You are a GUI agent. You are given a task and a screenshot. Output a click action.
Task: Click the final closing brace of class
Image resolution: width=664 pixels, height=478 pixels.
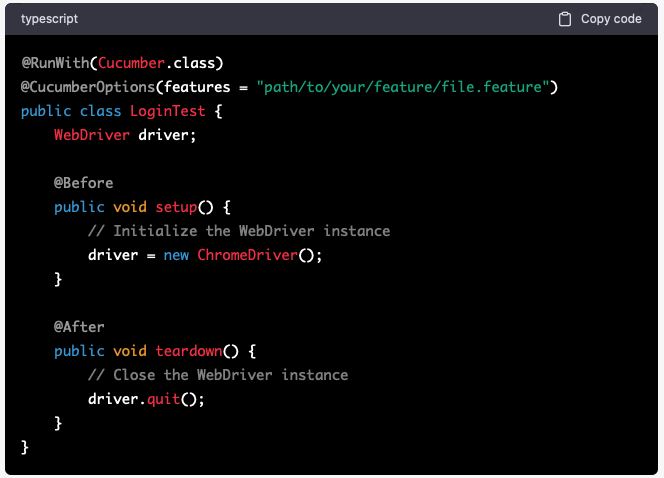(x=25, y=446)
